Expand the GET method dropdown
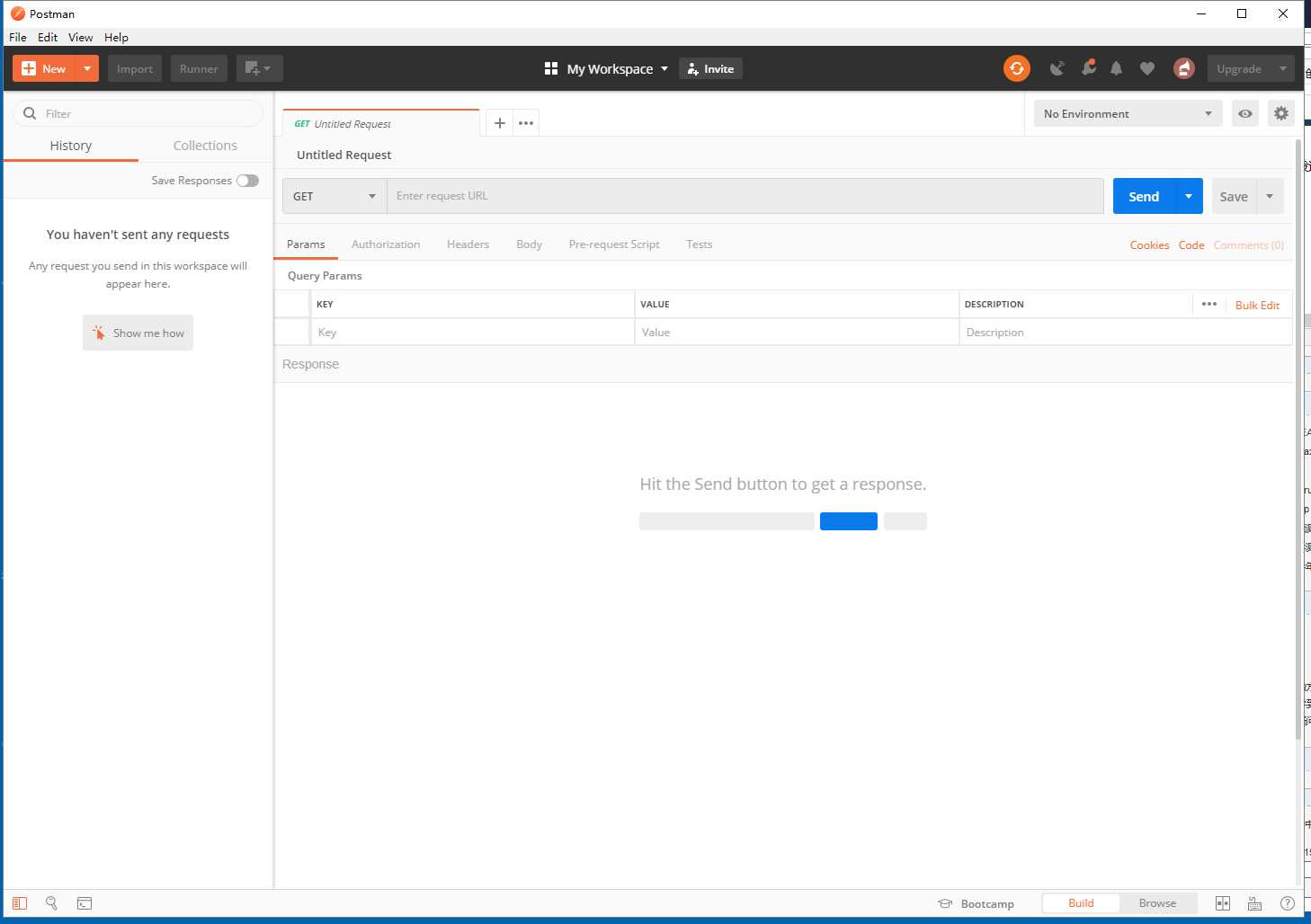The image size is (1311, 924). (334, 196)
